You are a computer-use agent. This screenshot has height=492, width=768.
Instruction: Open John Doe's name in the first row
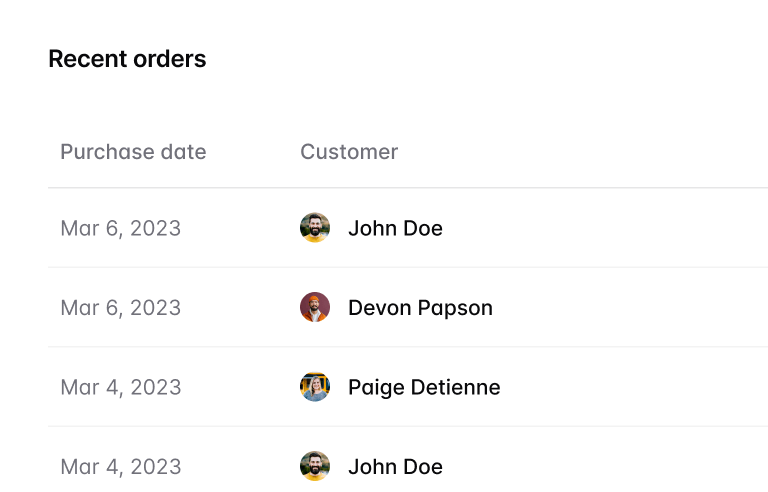click(x=395, y=228)
